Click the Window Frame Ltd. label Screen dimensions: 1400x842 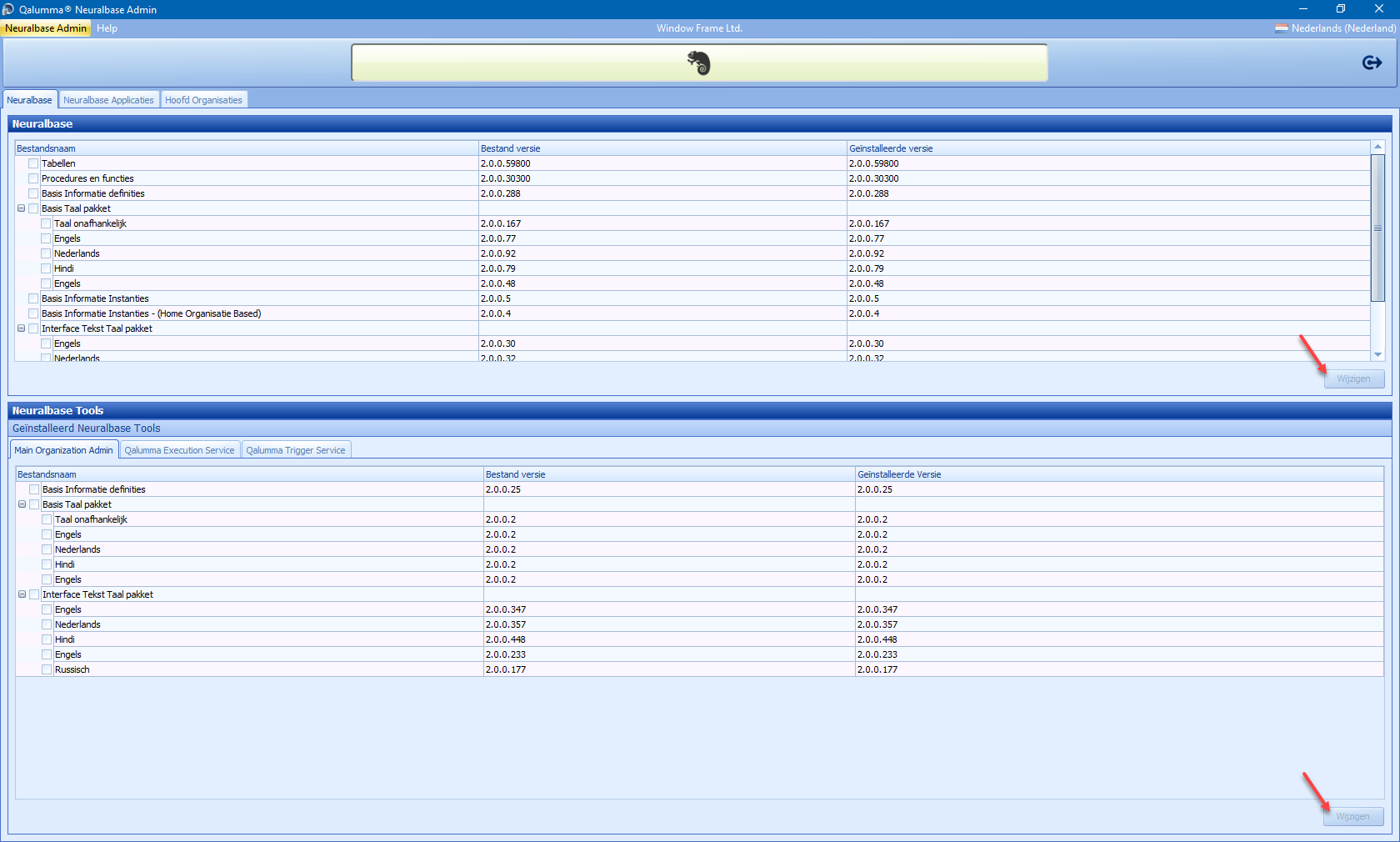coord(699,28)
